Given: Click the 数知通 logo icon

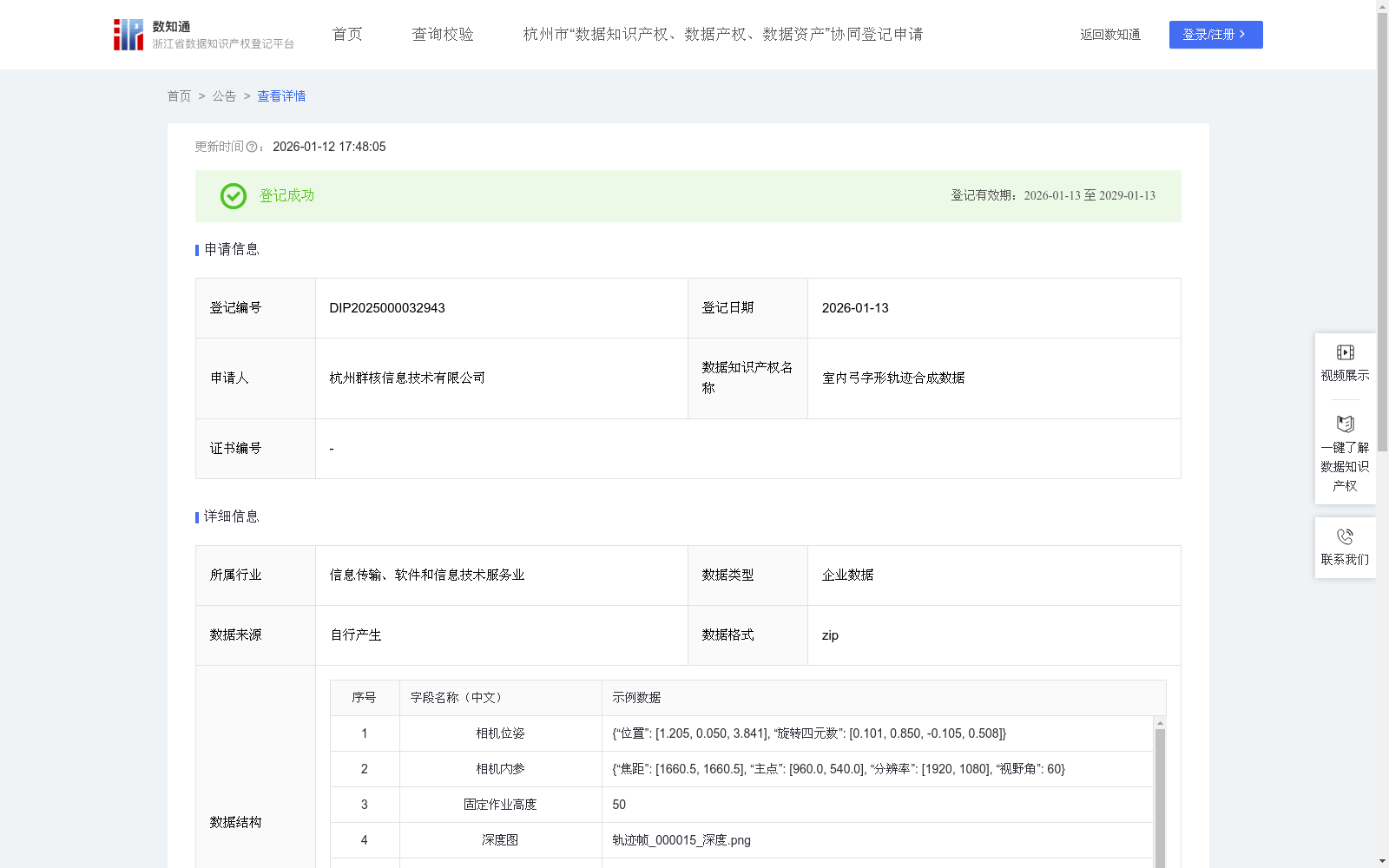Looking at the screenshot, I should coord(128,35).
